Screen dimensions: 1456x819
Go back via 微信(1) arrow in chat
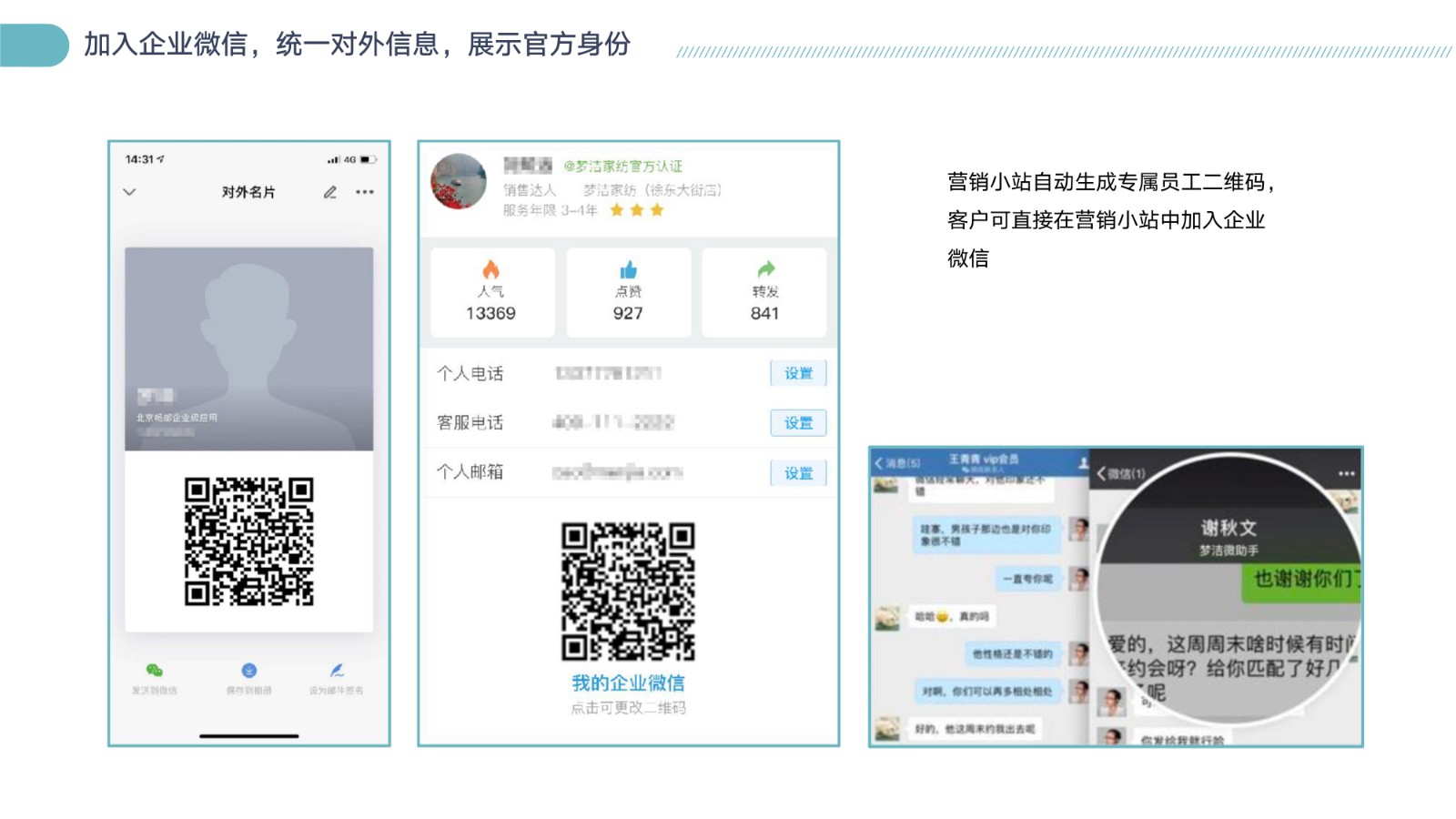click(1121, 473)
